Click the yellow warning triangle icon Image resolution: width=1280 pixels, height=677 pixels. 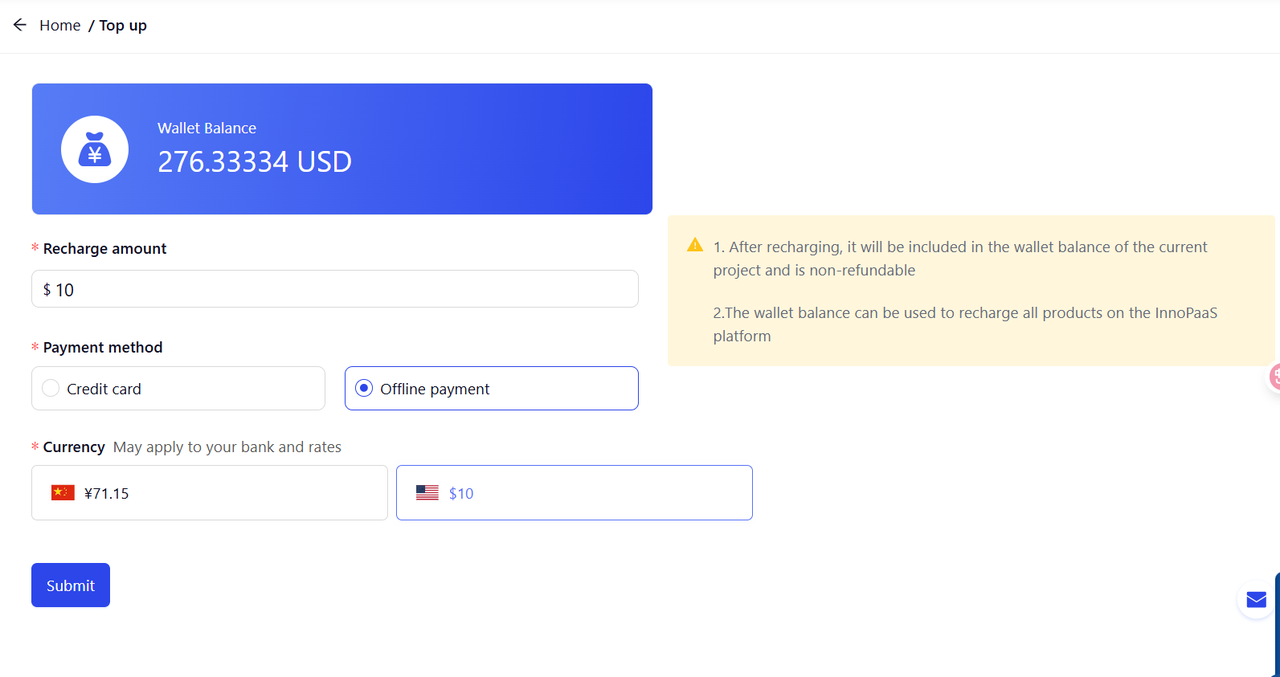point(695,245)
